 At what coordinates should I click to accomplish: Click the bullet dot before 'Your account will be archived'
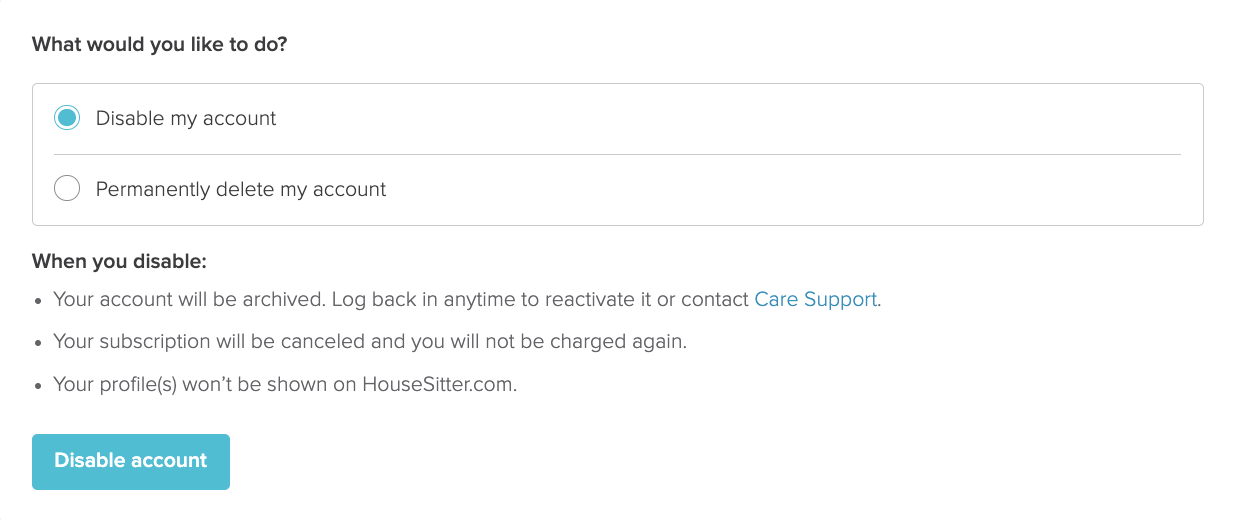click(38, 300)
